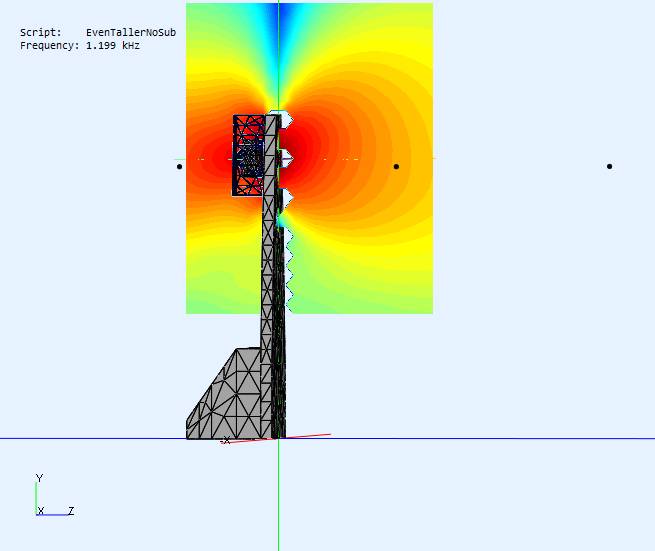
Task: Click the gray wedge-shaped speaker base mesh
Action: tap(230, 397)
